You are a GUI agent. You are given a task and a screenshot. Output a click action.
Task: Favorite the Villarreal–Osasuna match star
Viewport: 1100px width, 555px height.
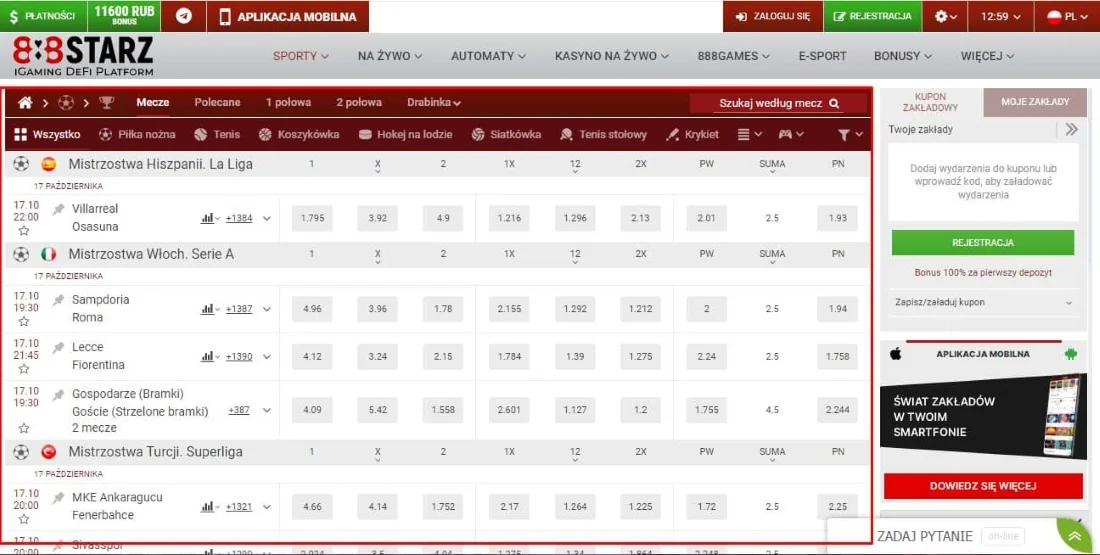[24, 230]
